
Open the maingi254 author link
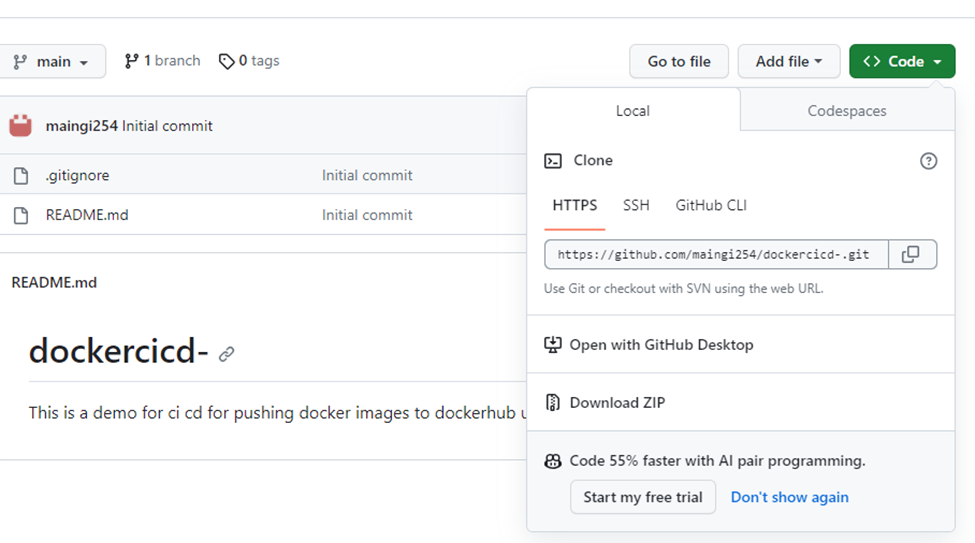81,126
